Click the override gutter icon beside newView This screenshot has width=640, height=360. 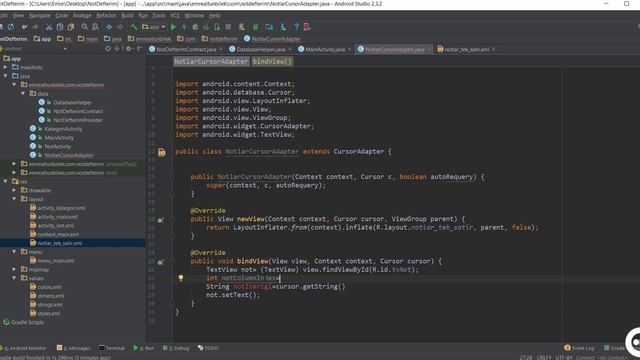click(161, 220)
